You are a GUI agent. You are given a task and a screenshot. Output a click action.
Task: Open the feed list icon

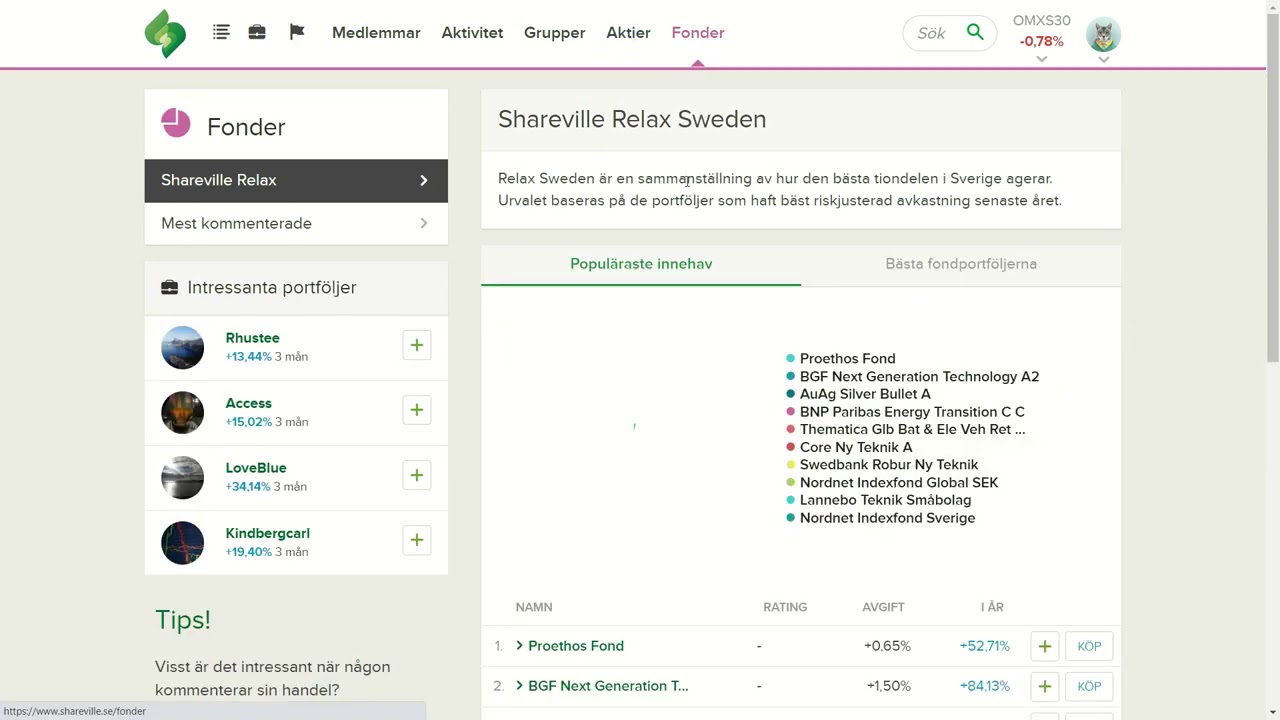point(221,32)
